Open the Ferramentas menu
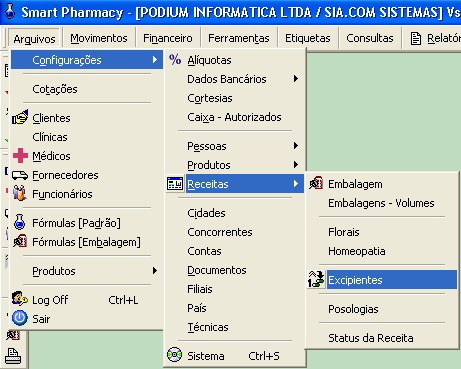 pos(239,38)
